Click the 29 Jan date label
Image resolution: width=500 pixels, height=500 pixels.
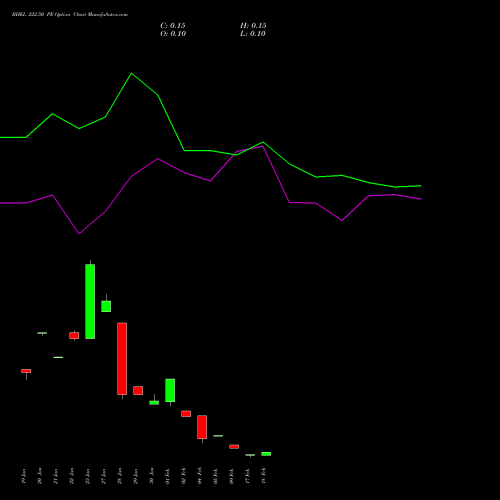tap(136, 476)
